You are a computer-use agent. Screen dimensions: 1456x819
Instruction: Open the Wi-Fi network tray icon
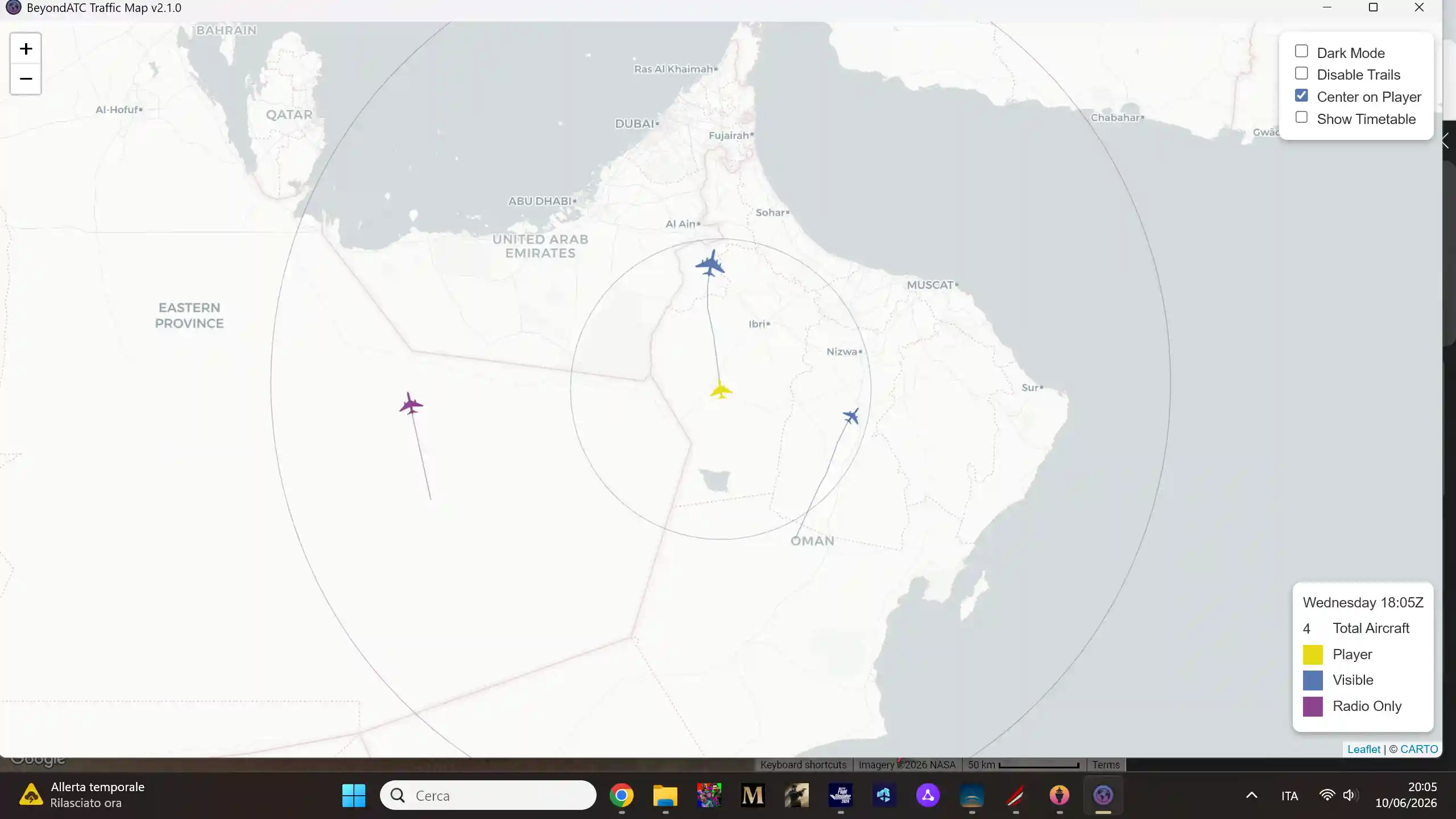pos(1327,795)
